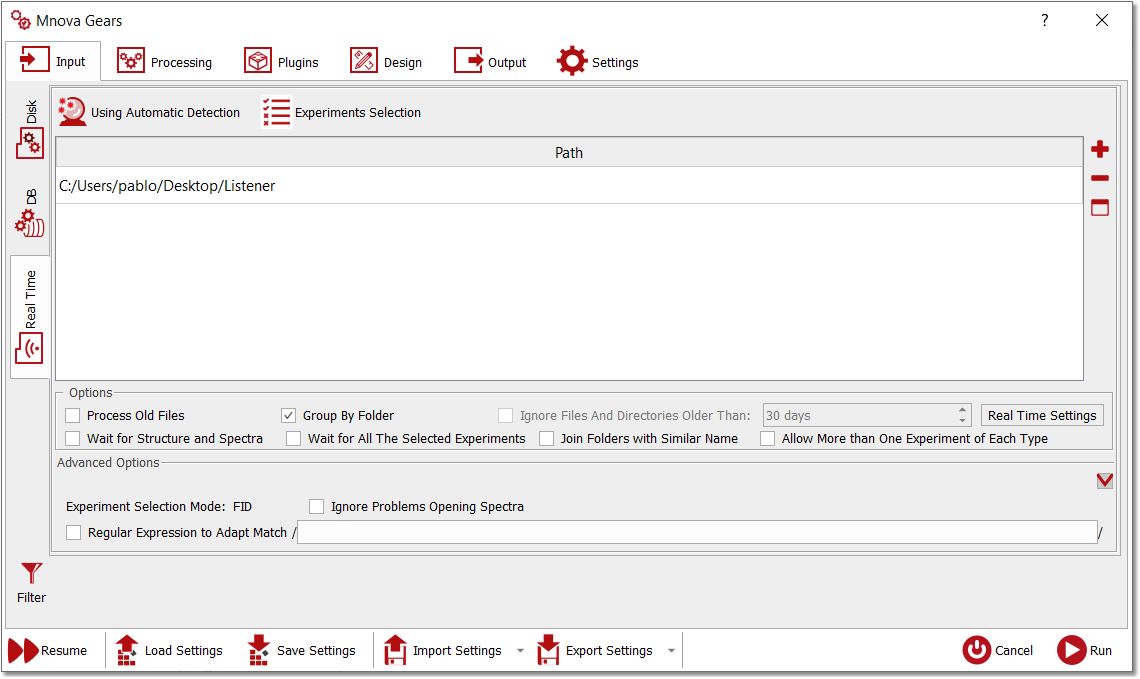The height and width of the screenshot is (679, 1140).
Task: Collapse Advanced Options with the red chevron
Action: click(1104, 481)
